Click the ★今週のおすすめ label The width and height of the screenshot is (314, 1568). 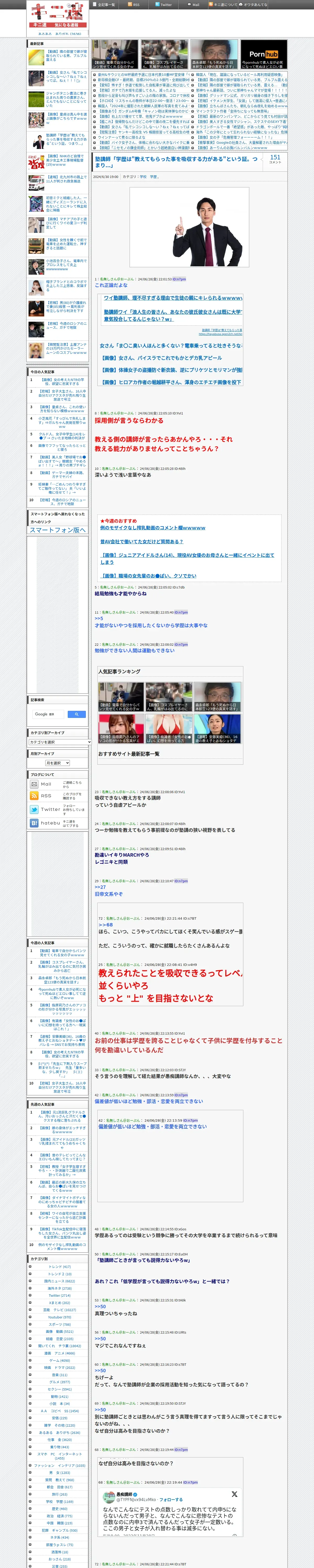[118, 521]
